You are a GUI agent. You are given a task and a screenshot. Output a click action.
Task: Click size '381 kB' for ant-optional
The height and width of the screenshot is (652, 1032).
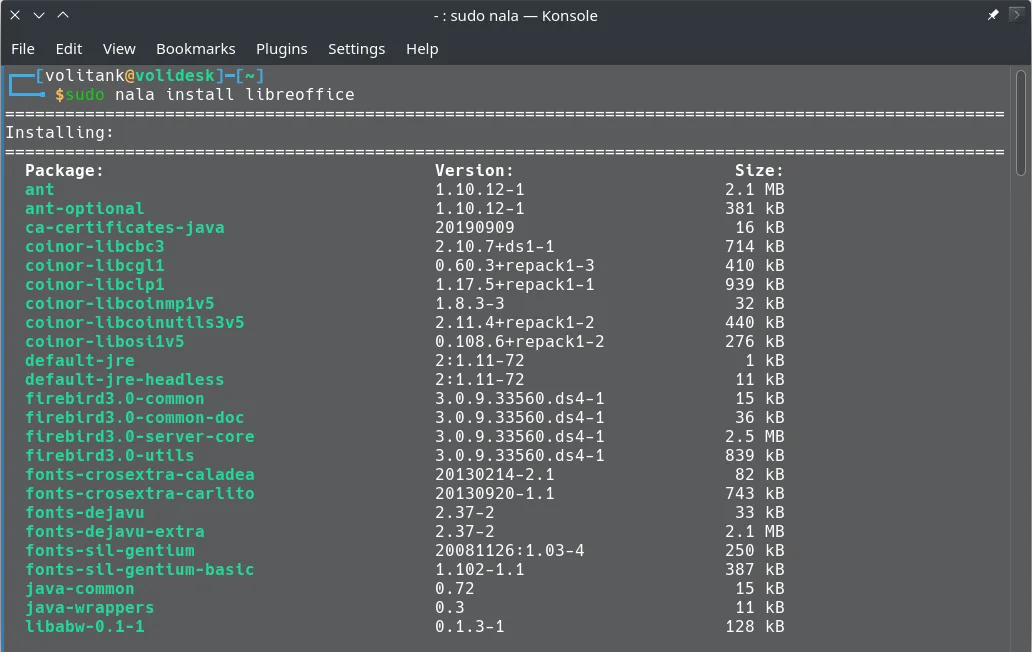point(755,209)
